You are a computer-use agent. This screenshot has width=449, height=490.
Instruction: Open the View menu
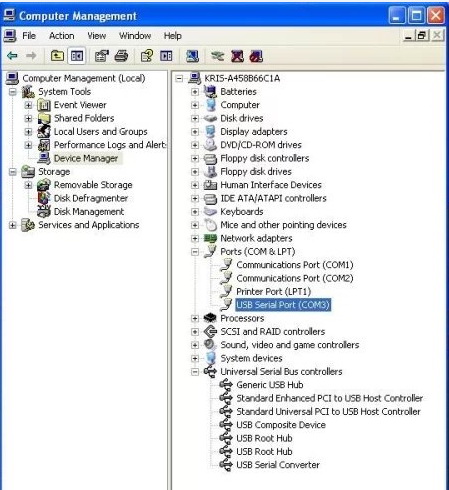97,36
